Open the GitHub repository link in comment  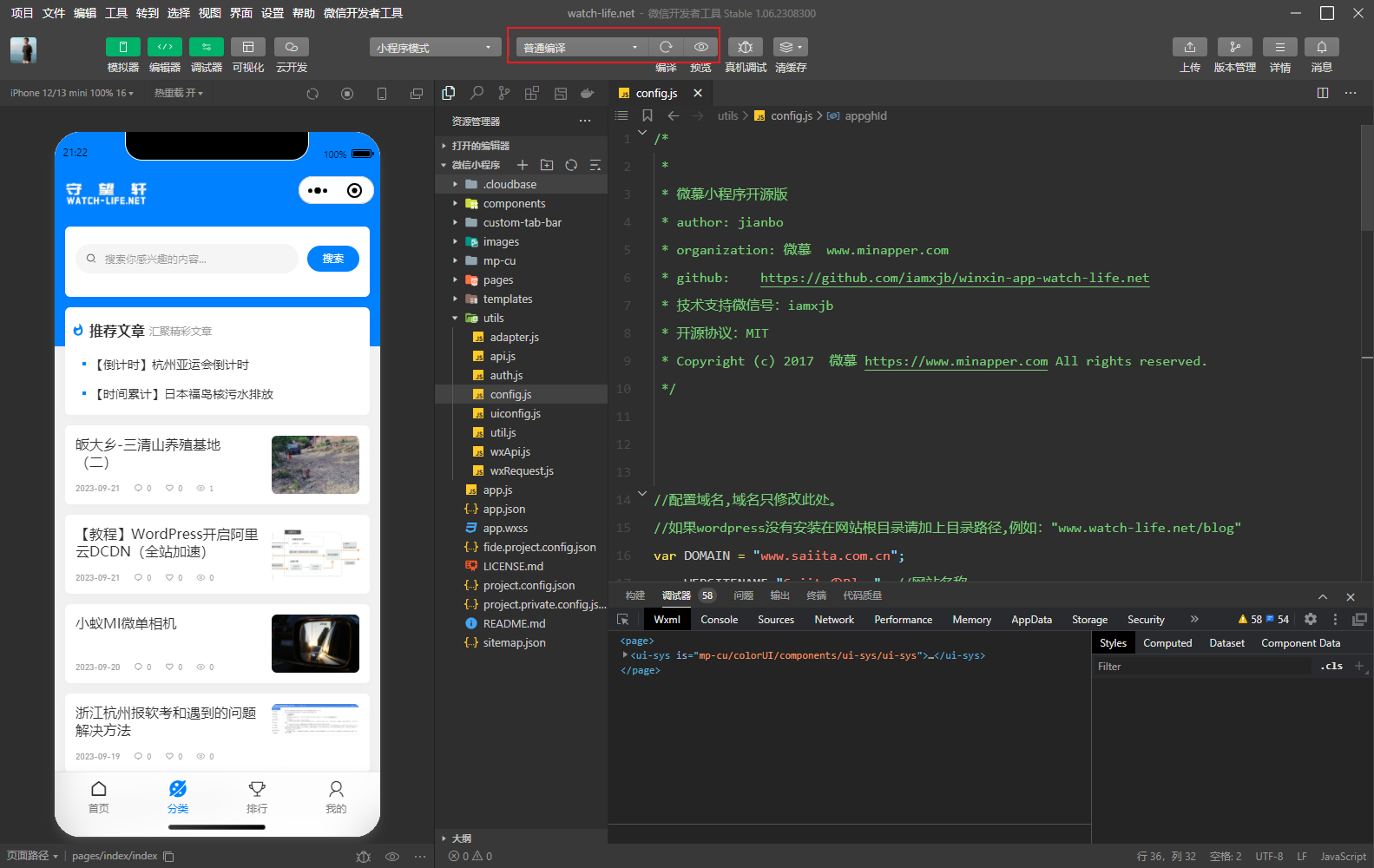coord(954,278)
